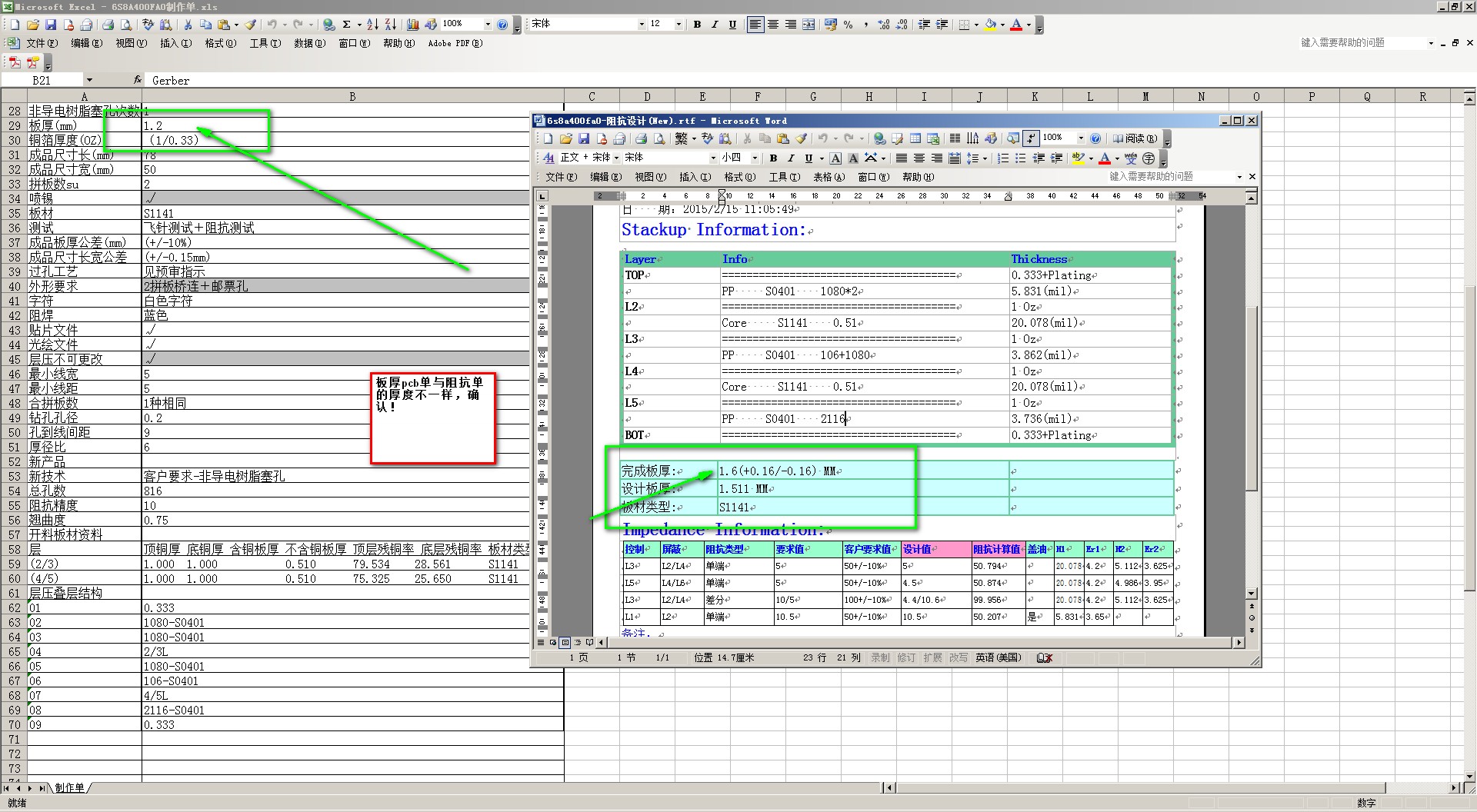Open Excel's font size dropdown
The image size is (1477, 812).
tap(678, 25)
